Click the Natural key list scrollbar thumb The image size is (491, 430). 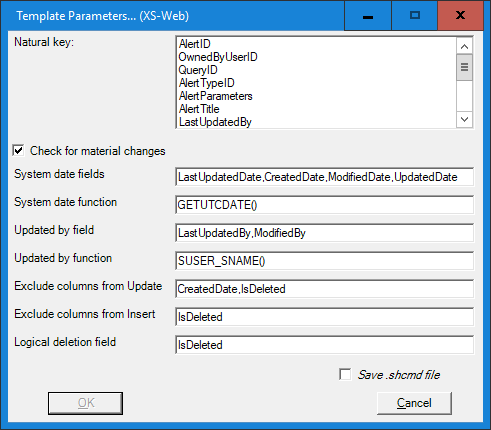pyautogui.click(x=464, y=67)
